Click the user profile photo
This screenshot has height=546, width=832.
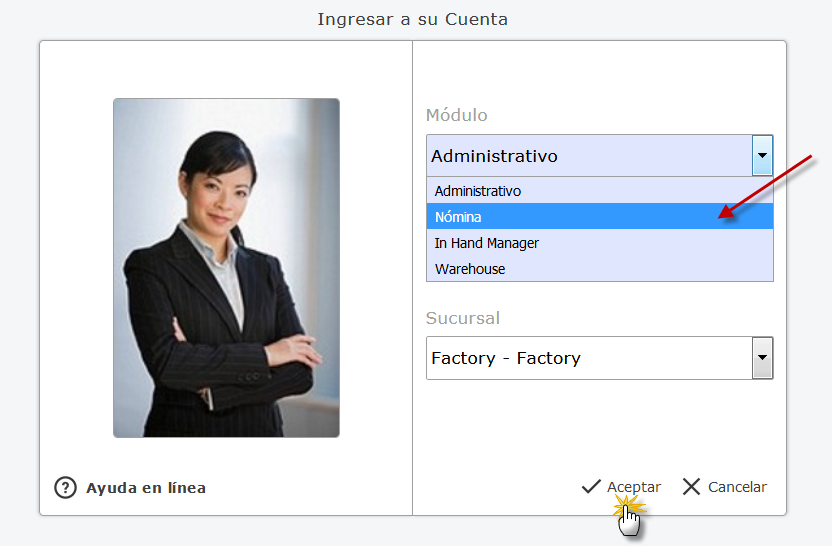pos(226,267)
